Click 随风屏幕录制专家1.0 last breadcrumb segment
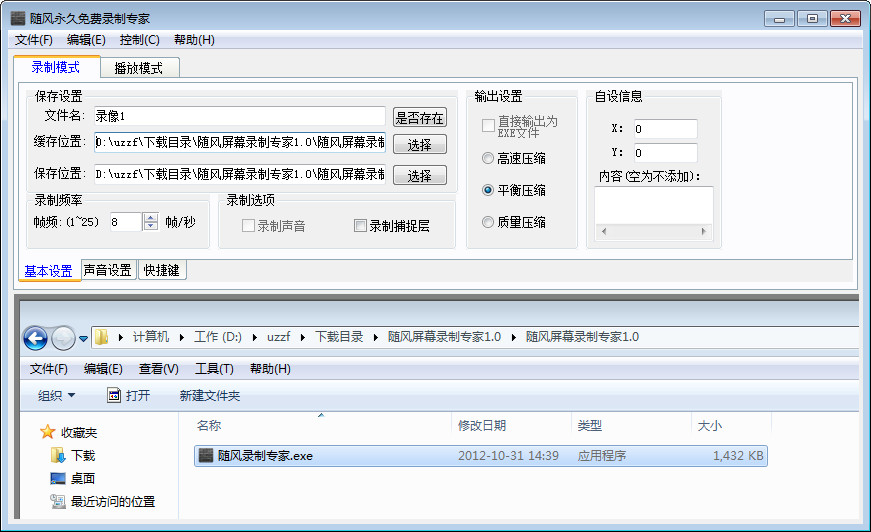The image size is (871, 532). (x=582, y=337)
